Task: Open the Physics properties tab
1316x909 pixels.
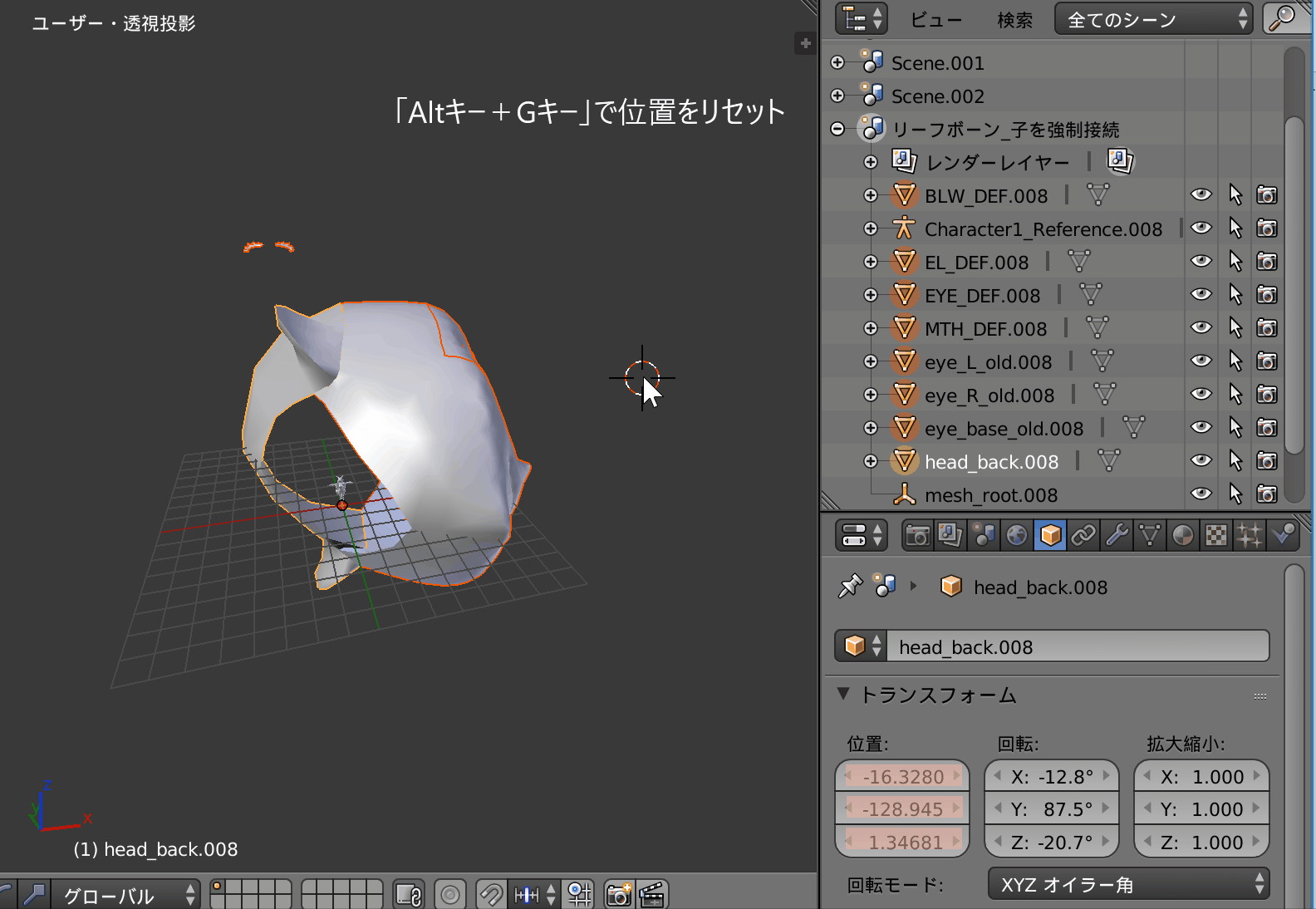Action: (1283, 536)
